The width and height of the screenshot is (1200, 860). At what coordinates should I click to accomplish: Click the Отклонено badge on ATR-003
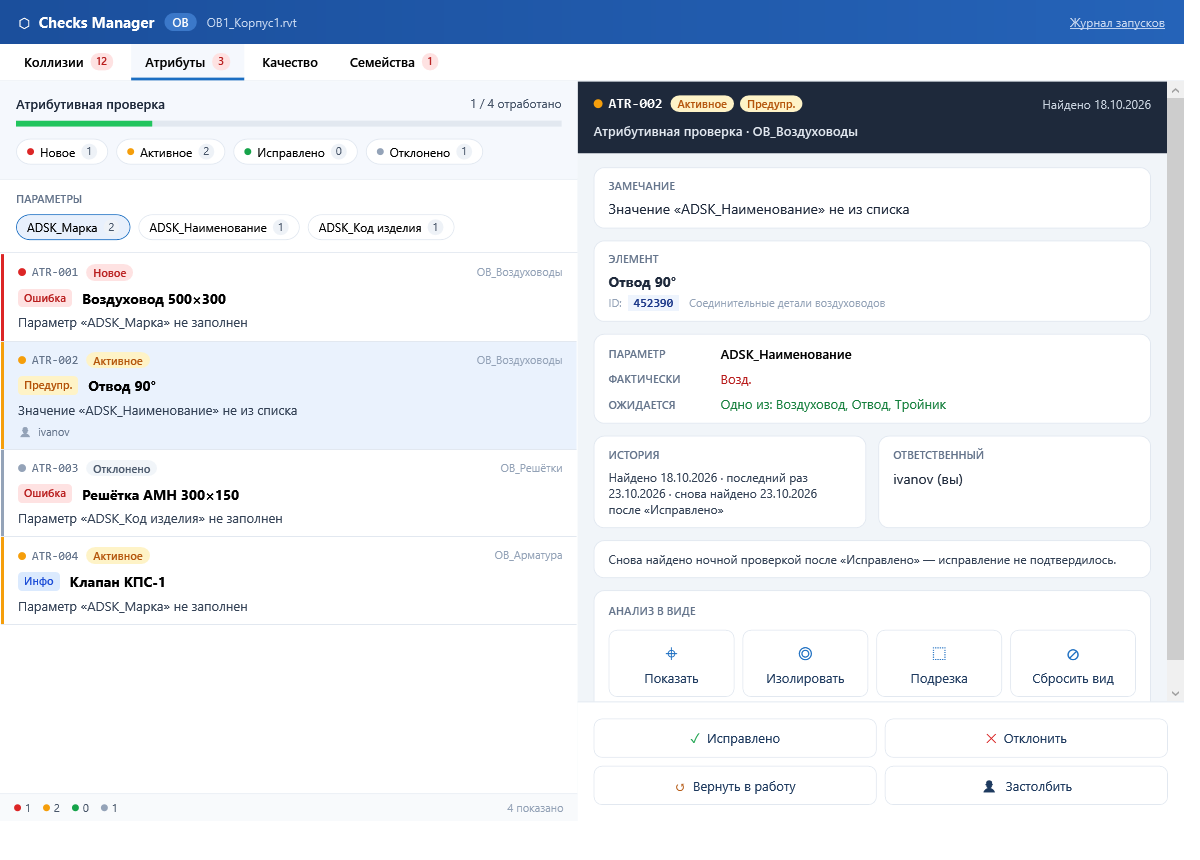click(x=121, y=468)
